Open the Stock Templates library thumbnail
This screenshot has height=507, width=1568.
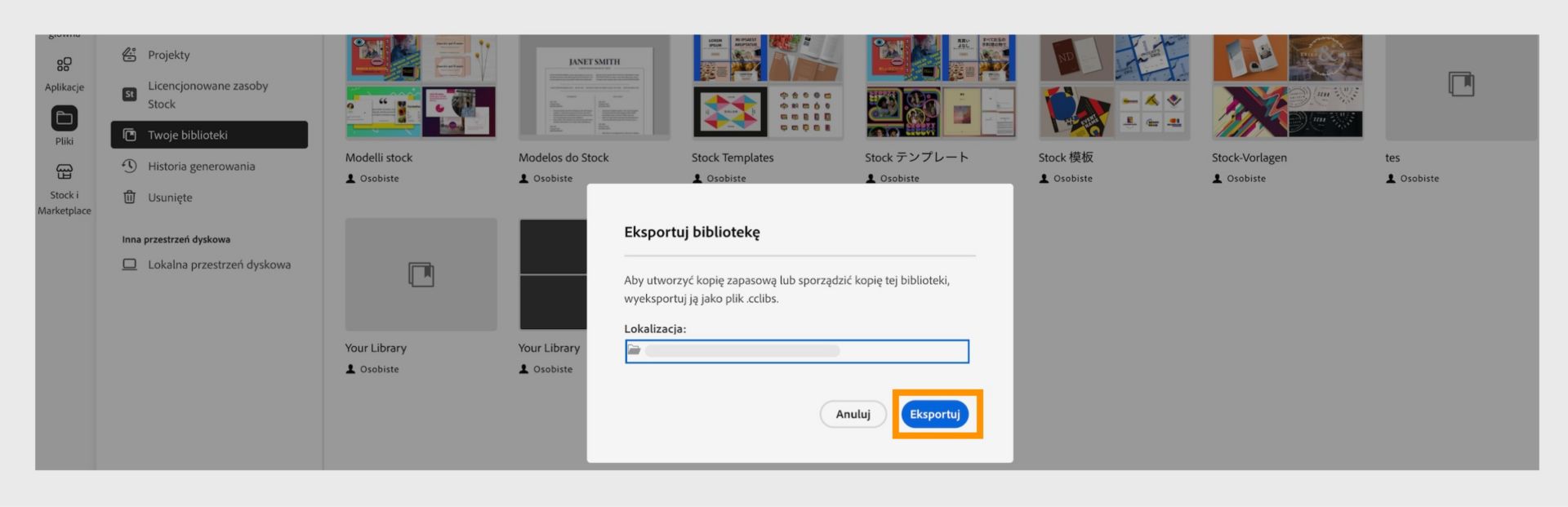point(768,87)
